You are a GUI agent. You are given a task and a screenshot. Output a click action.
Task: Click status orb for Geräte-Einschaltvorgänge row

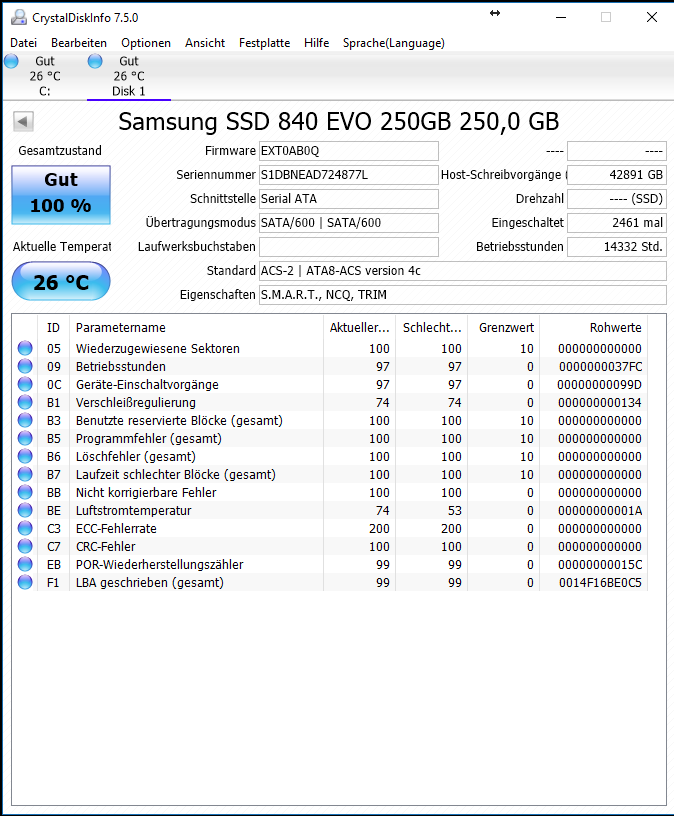(24, 385)
